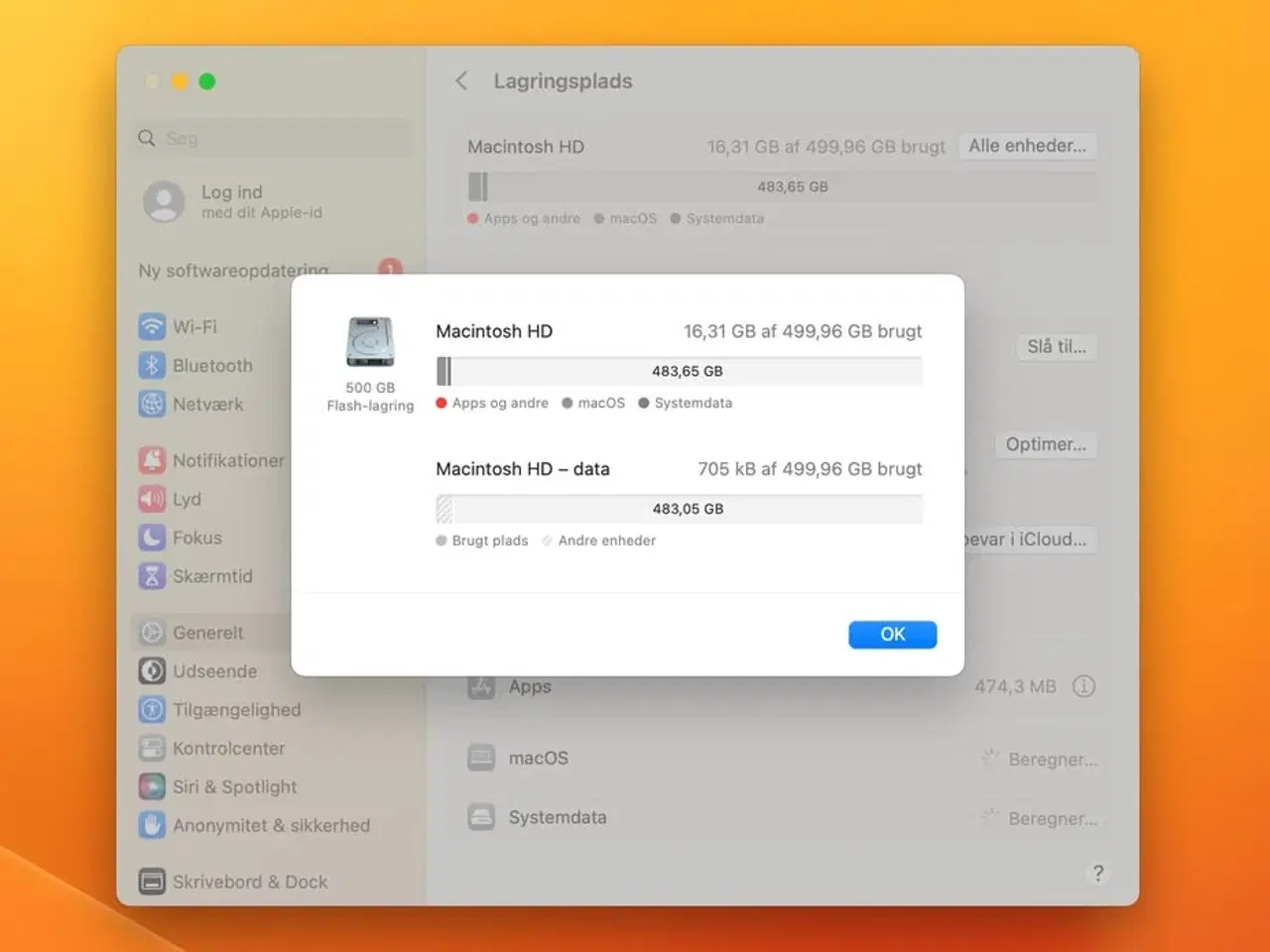Open Notifikationer settings
Image resolution: width=1270 pixels, height=952 pixels.
[223, 460]
